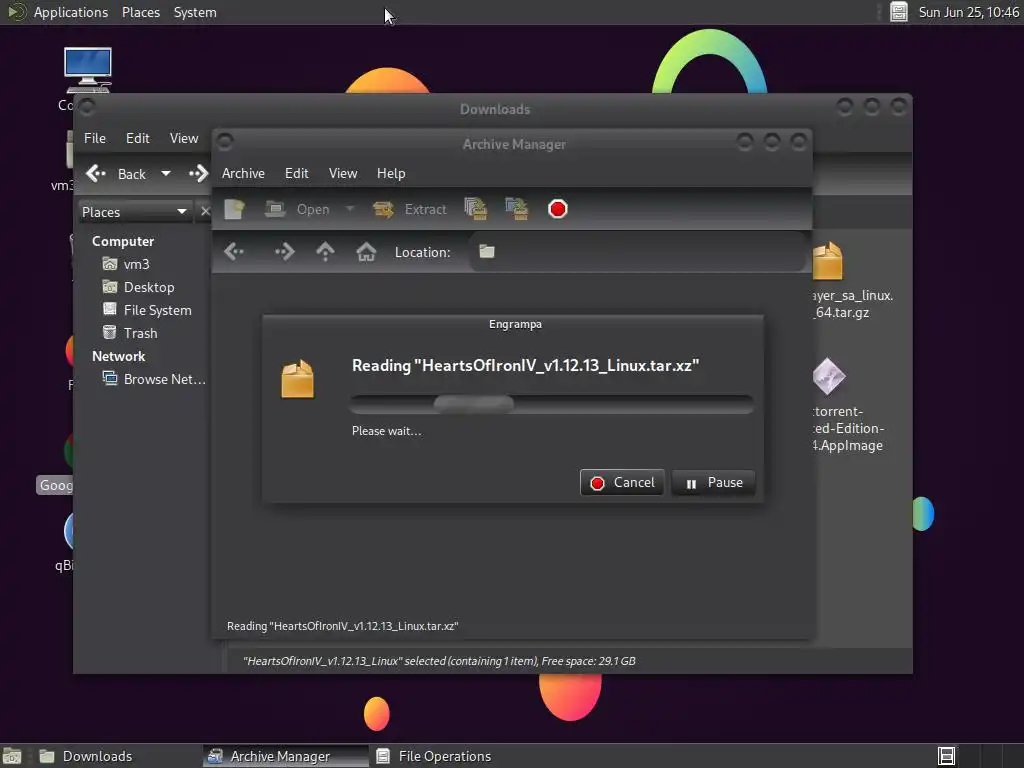Click the Computer desktop icon
The image size is (1024, 768).
[88, 69]
